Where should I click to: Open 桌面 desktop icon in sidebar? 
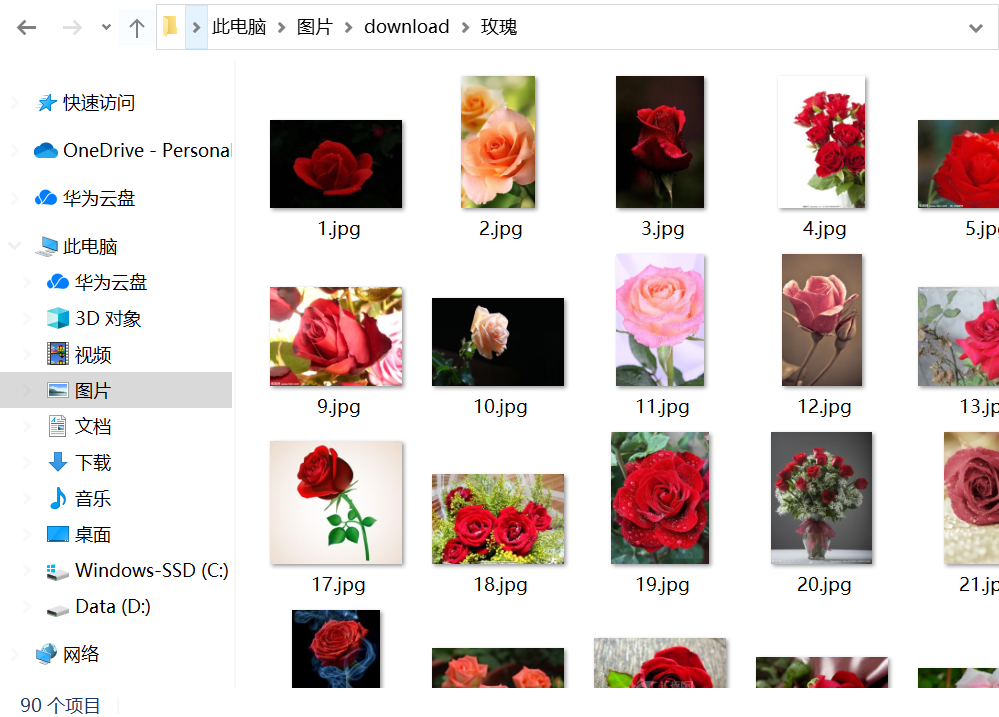pyautogui.click(x=57, y=534)
